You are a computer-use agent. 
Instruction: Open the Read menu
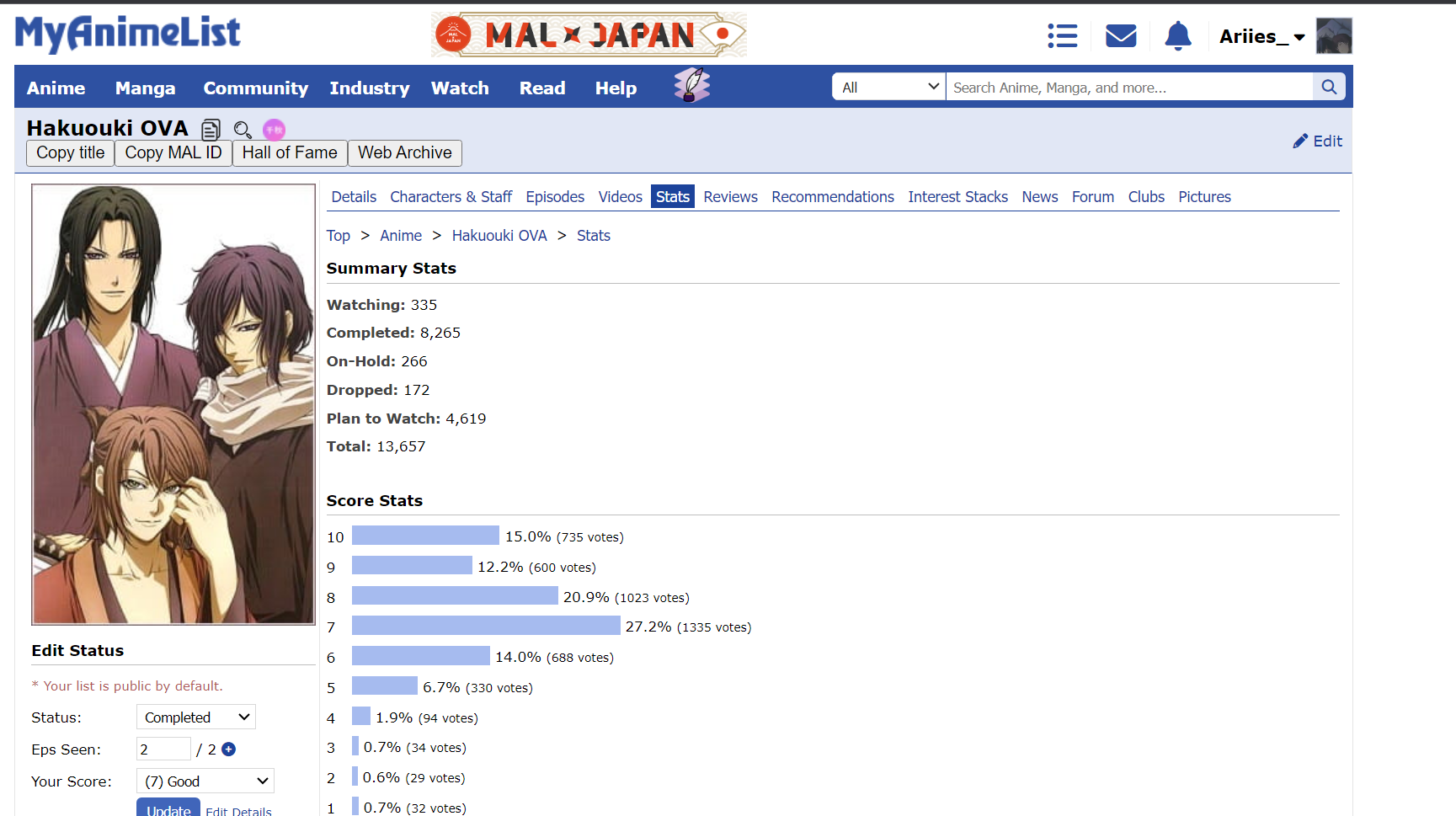[x=542, y=88]
